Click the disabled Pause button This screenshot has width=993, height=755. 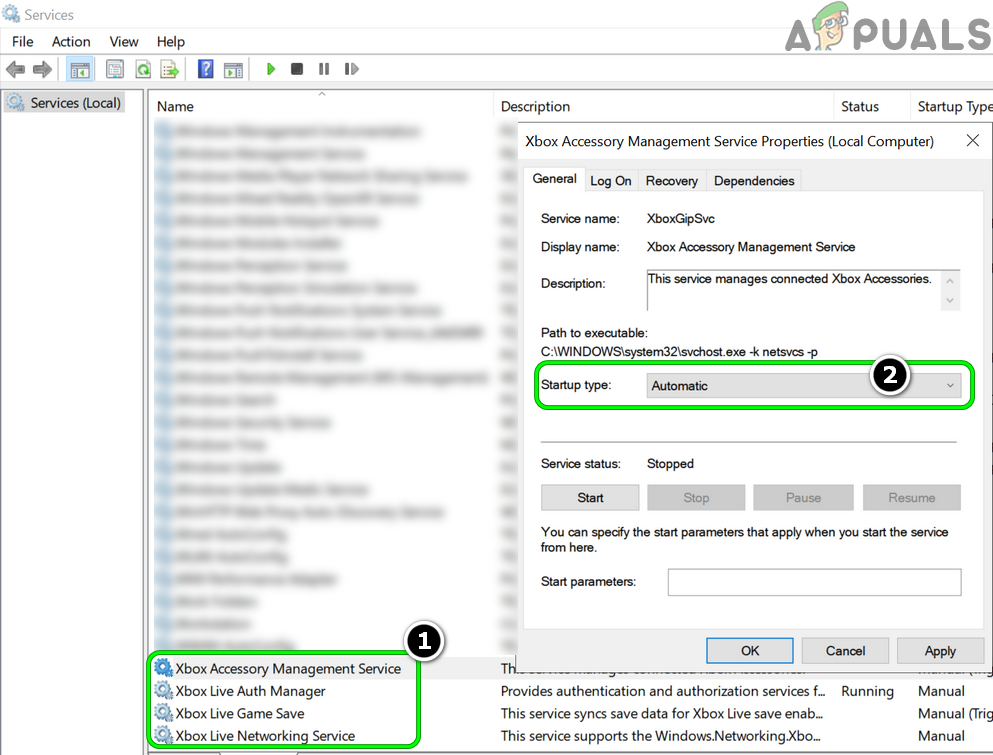tap(803, 498)
